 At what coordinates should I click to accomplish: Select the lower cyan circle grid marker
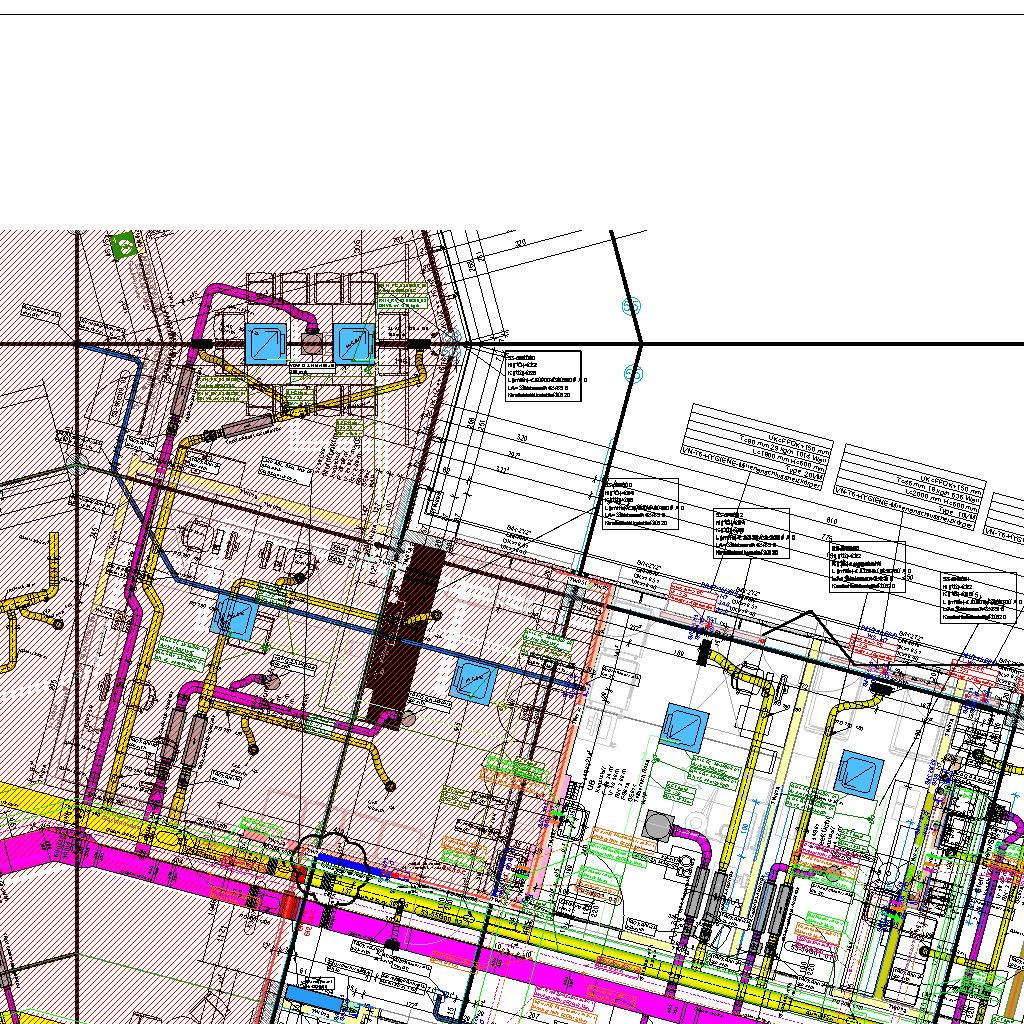point(631,374)
